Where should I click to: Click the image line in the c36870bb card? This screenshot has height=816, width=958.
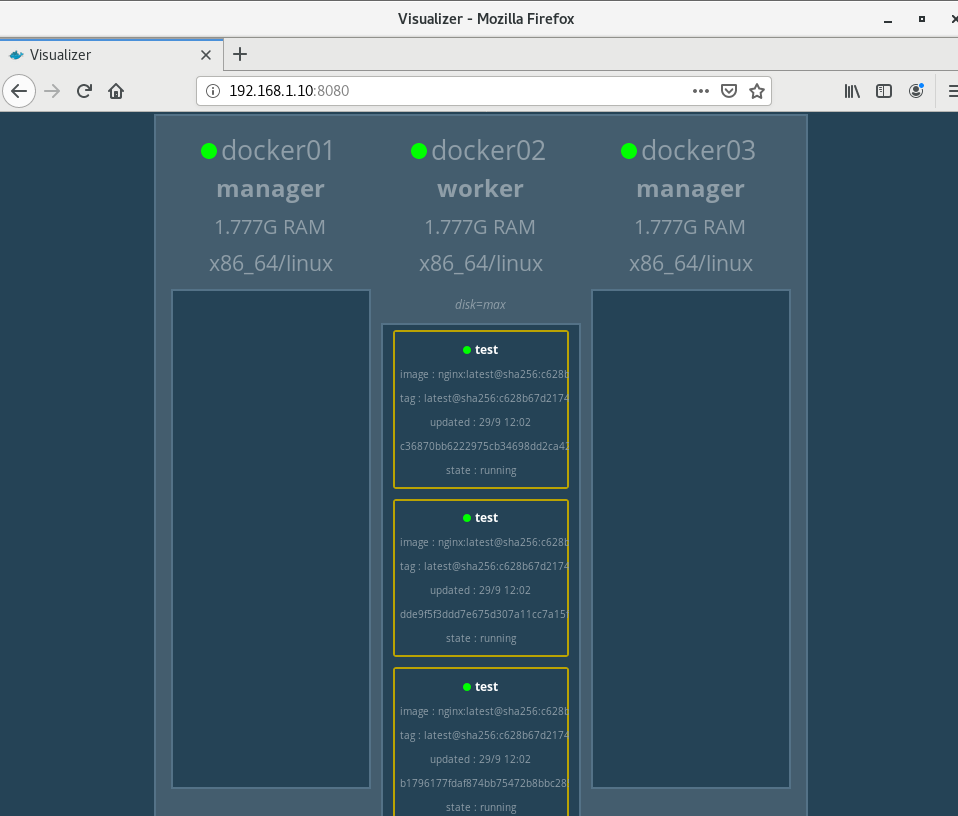click(483, 374)
